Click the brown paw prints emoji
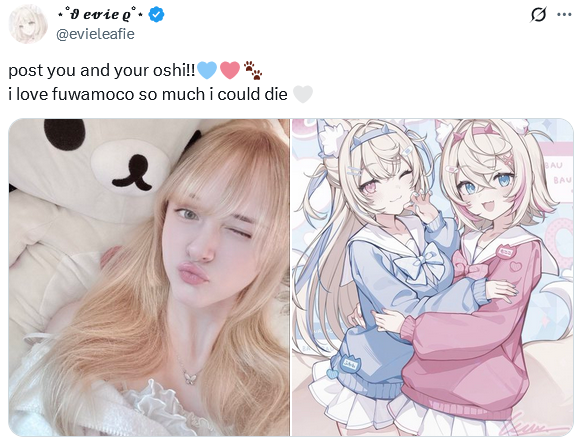Viewport: 585px width, 440px height. [253, 70]
